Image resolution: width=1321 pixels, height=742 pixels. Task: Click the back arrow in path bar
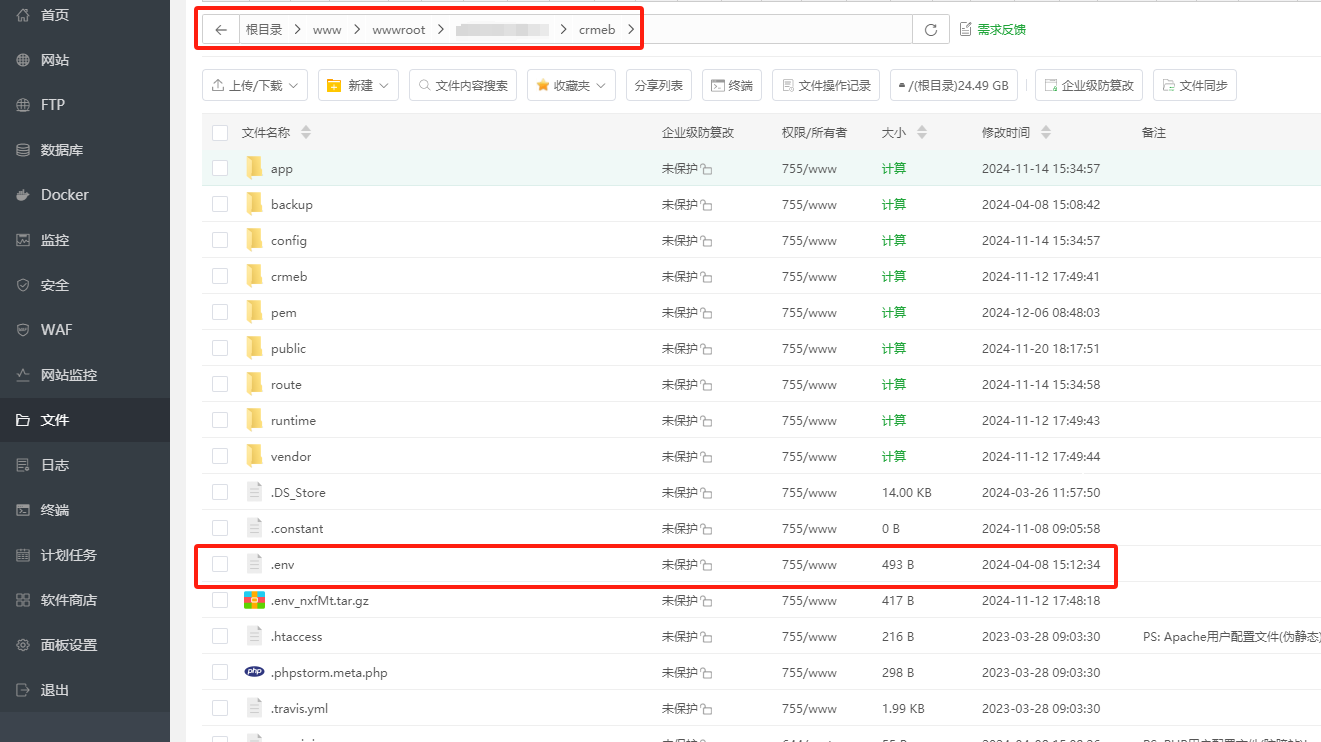click(221, 30)
